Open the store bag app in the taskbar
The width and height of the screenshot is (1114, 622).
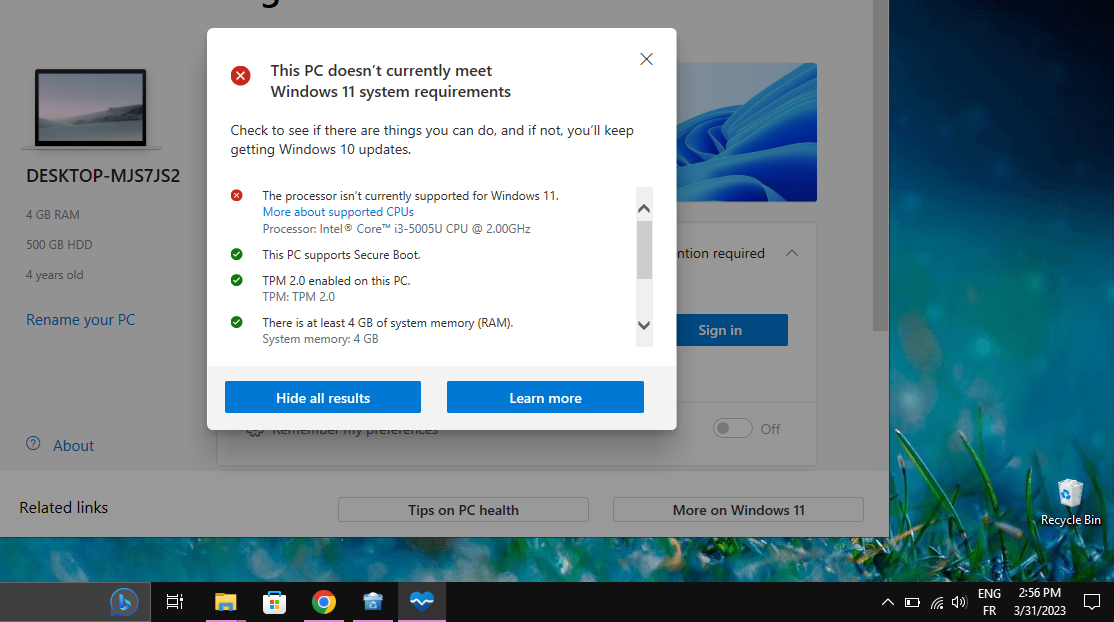[372, 602]
